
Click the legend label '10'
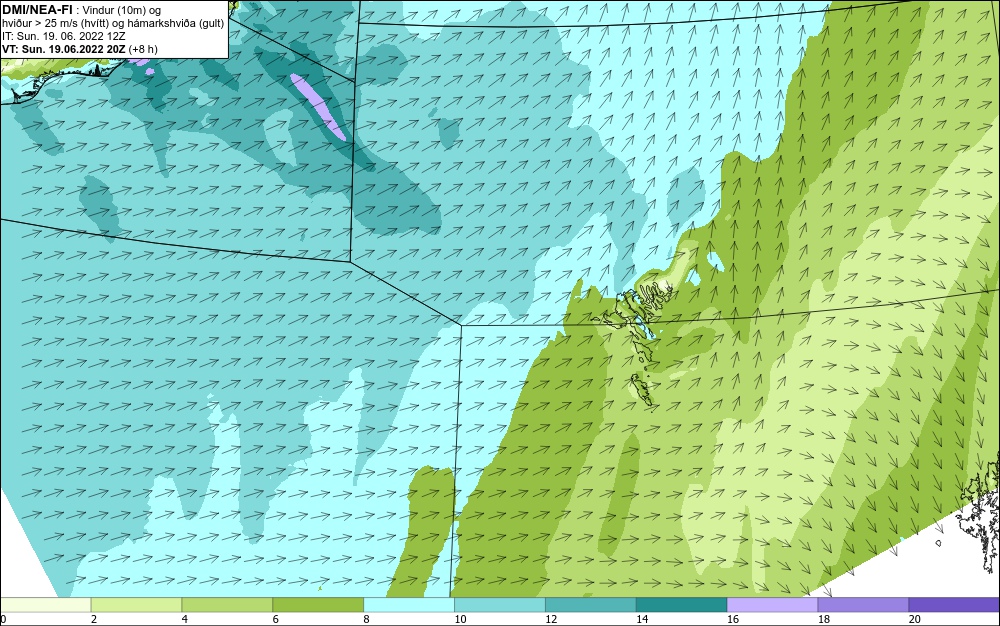[x=460, y=619]
